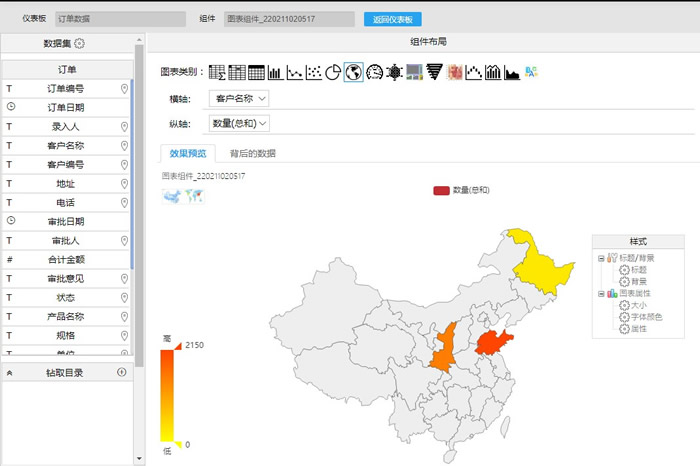This screenshot has height=466, width=700.
Task: Select the pie chart type icon
Action: click(x=334, y=72)
